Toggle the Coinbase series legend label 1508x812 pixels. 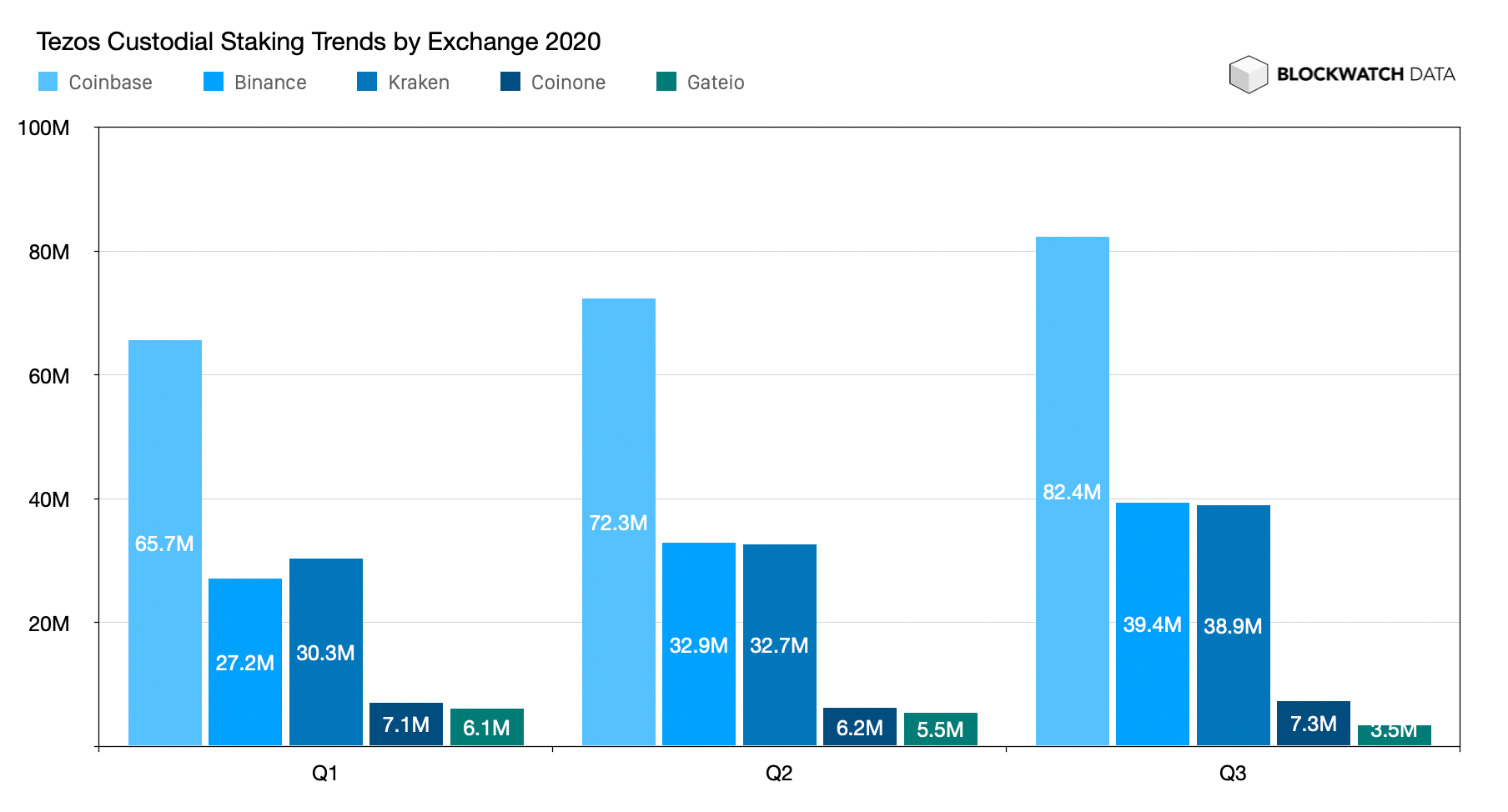click(110, 83)
